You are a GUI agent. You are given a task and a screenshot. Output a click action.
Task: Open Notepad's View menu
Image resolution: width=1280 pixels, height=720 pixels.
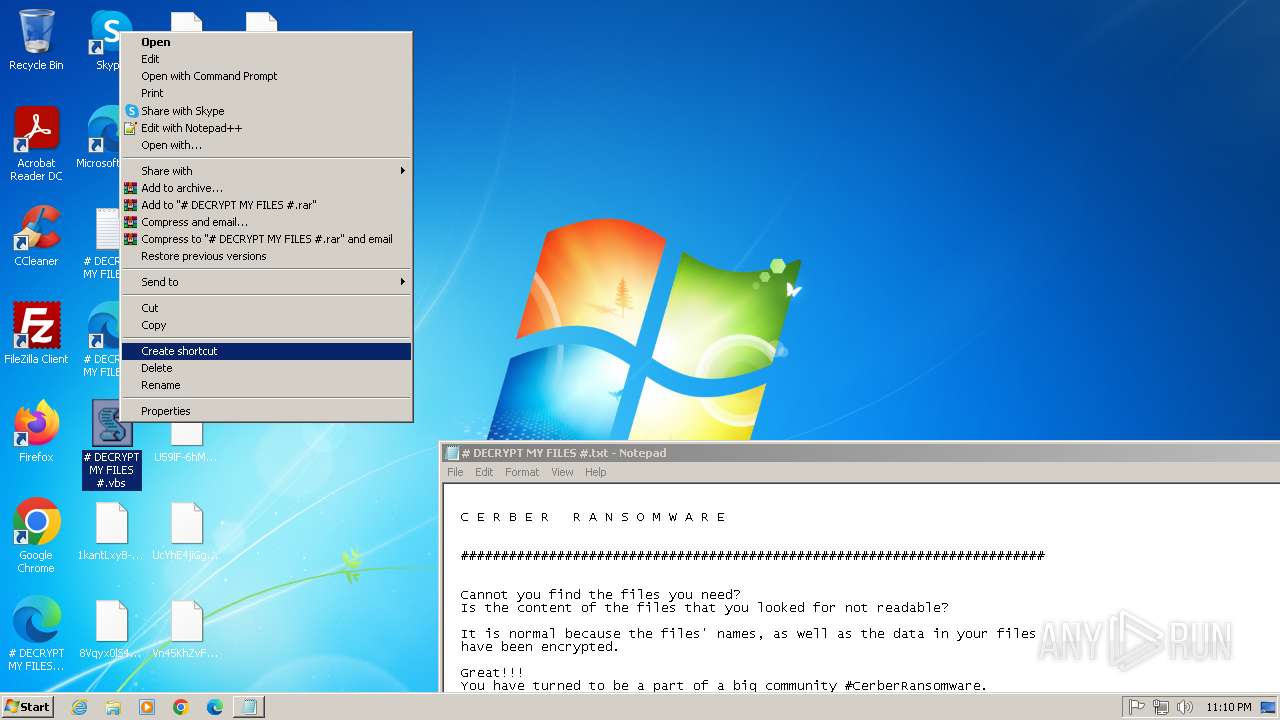(x=562, y=472)
